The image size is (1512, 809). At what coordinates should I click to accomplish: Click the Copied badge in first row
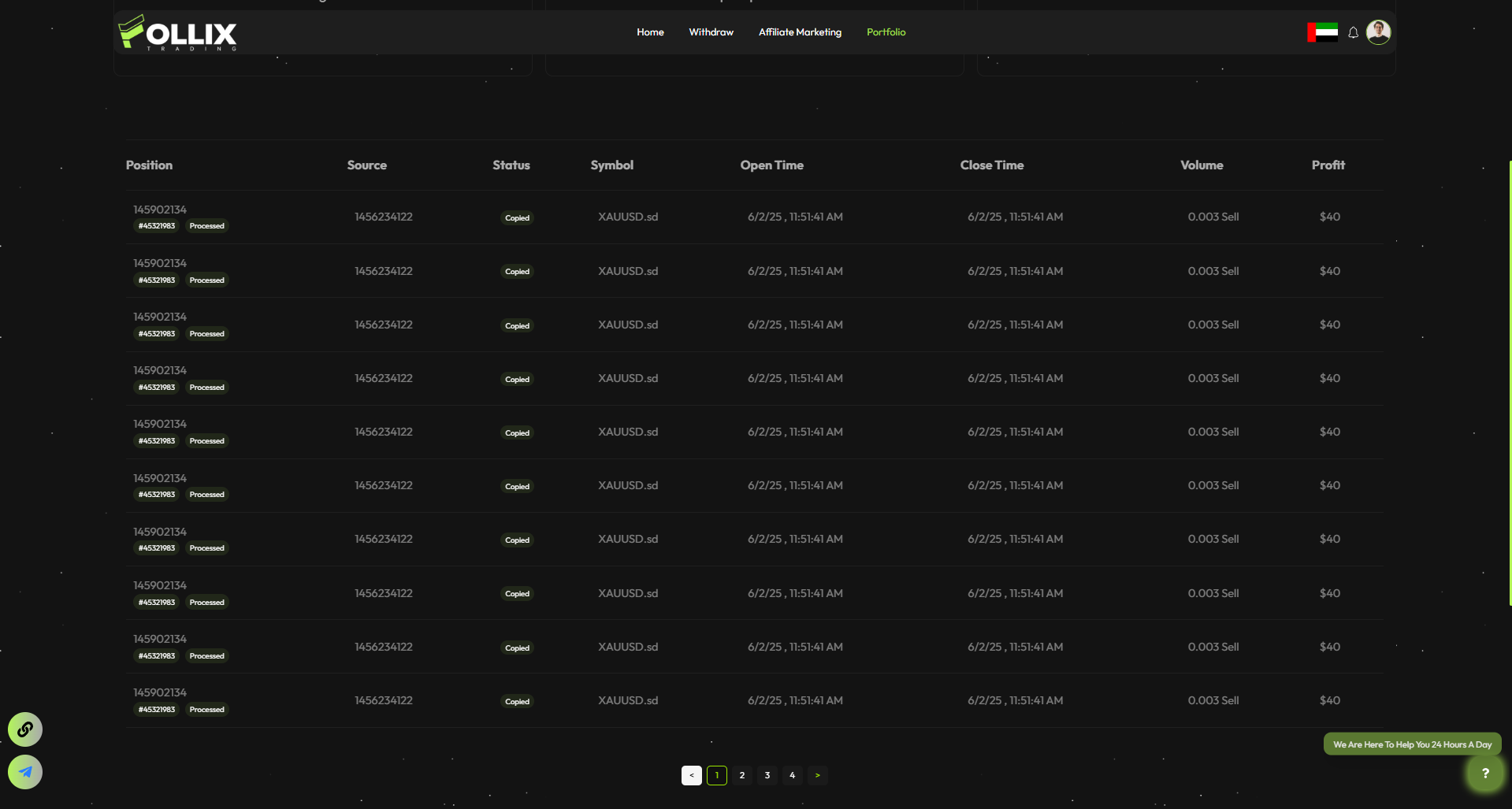pos(517,218)
